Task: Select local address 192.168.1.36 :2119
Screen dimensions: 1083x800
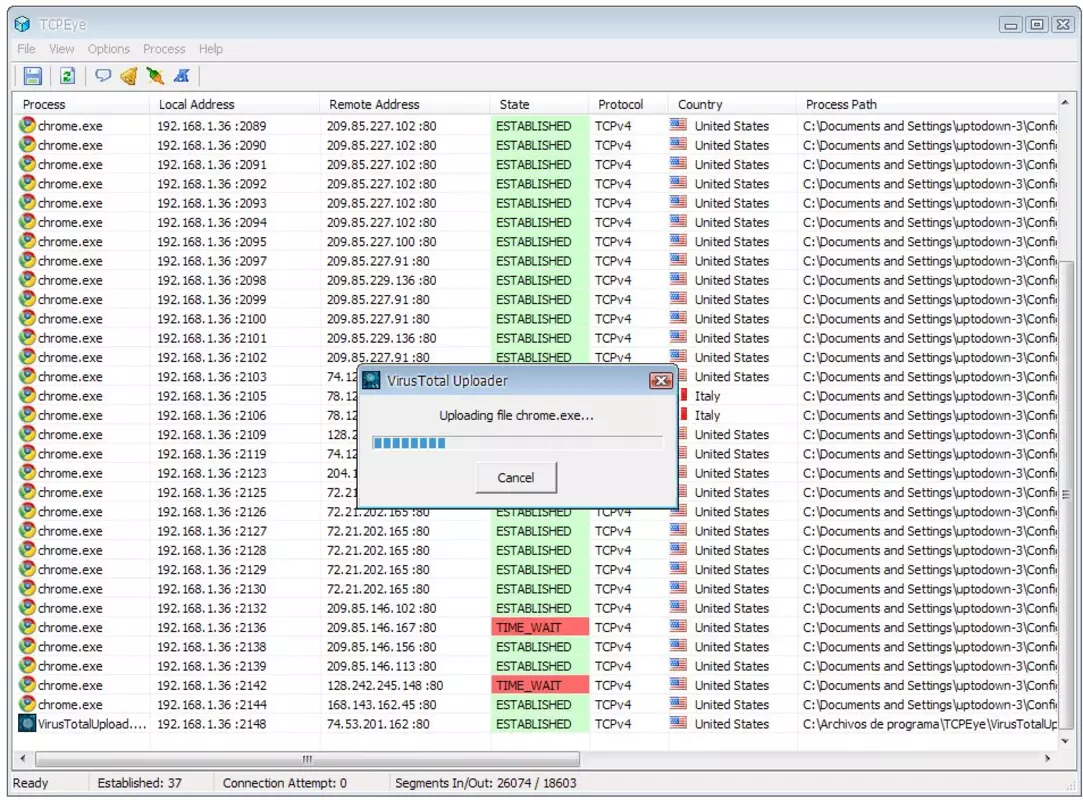Action: 211,454
